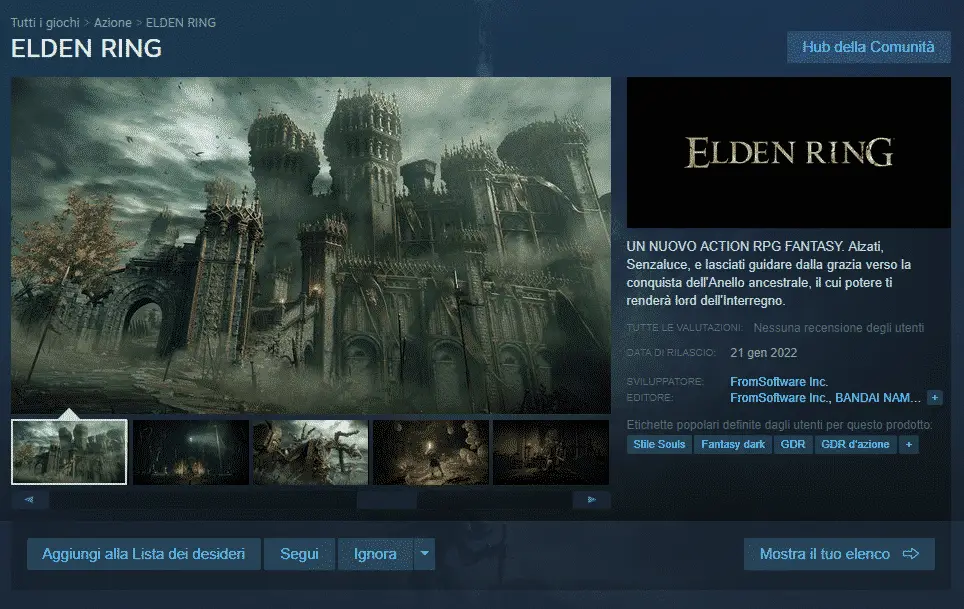Image resolution: width=964 pixels, height=609 pixels.
Task: Click the release date 21 gen 2022
Action: 764,353
